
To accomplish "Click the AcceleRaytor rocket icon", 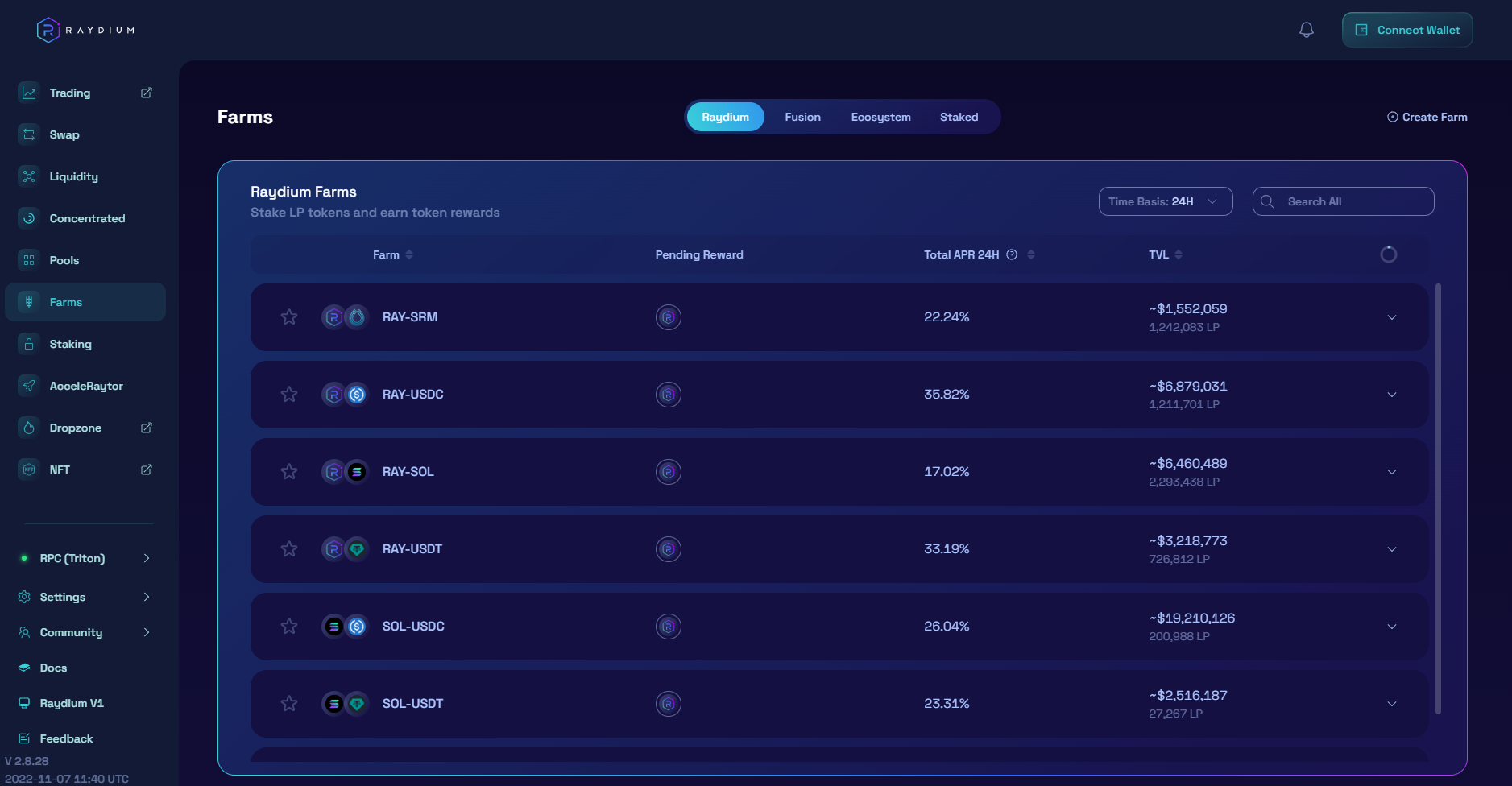I will click(29, 386).
